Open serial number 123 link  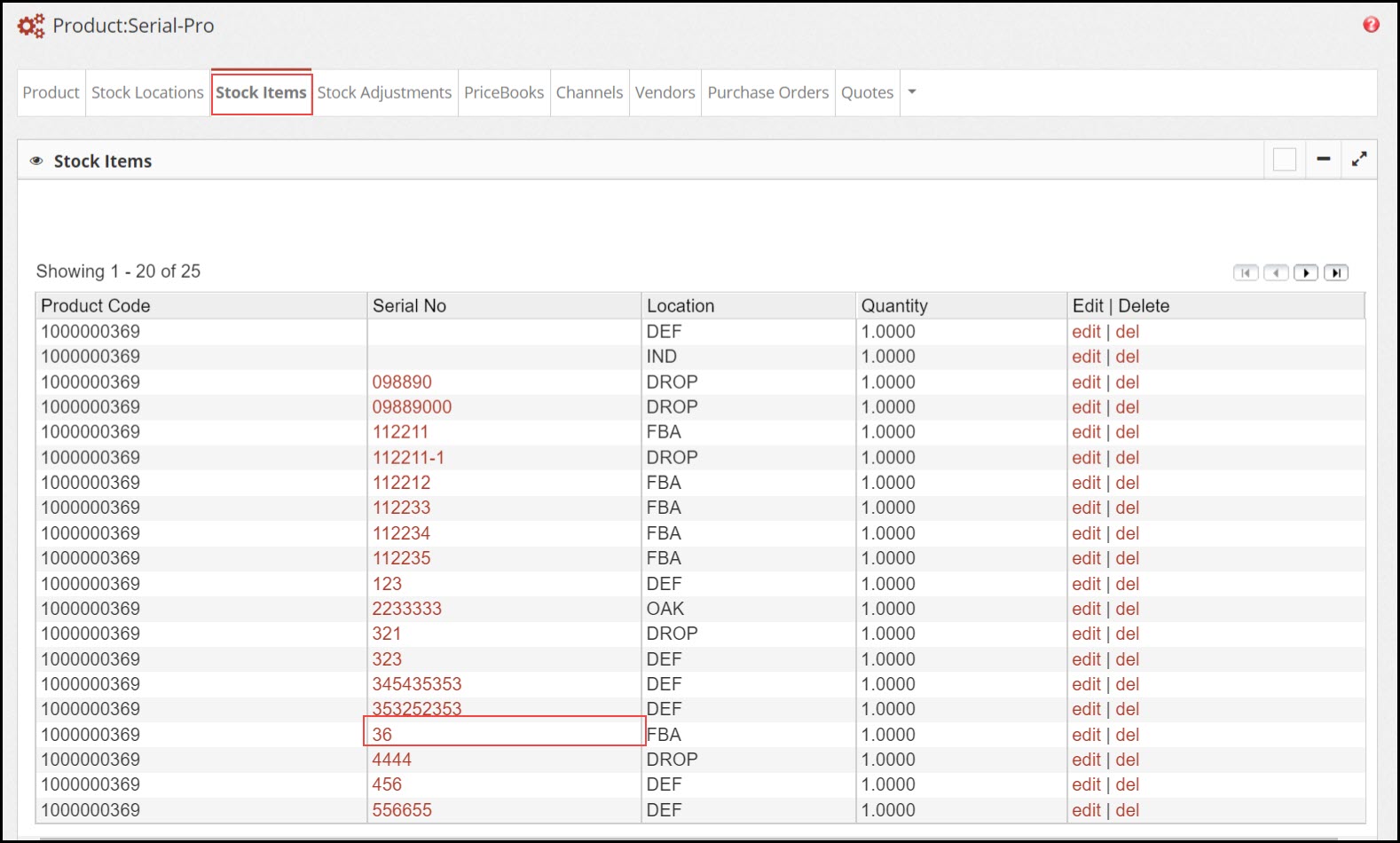click(387, 584)
